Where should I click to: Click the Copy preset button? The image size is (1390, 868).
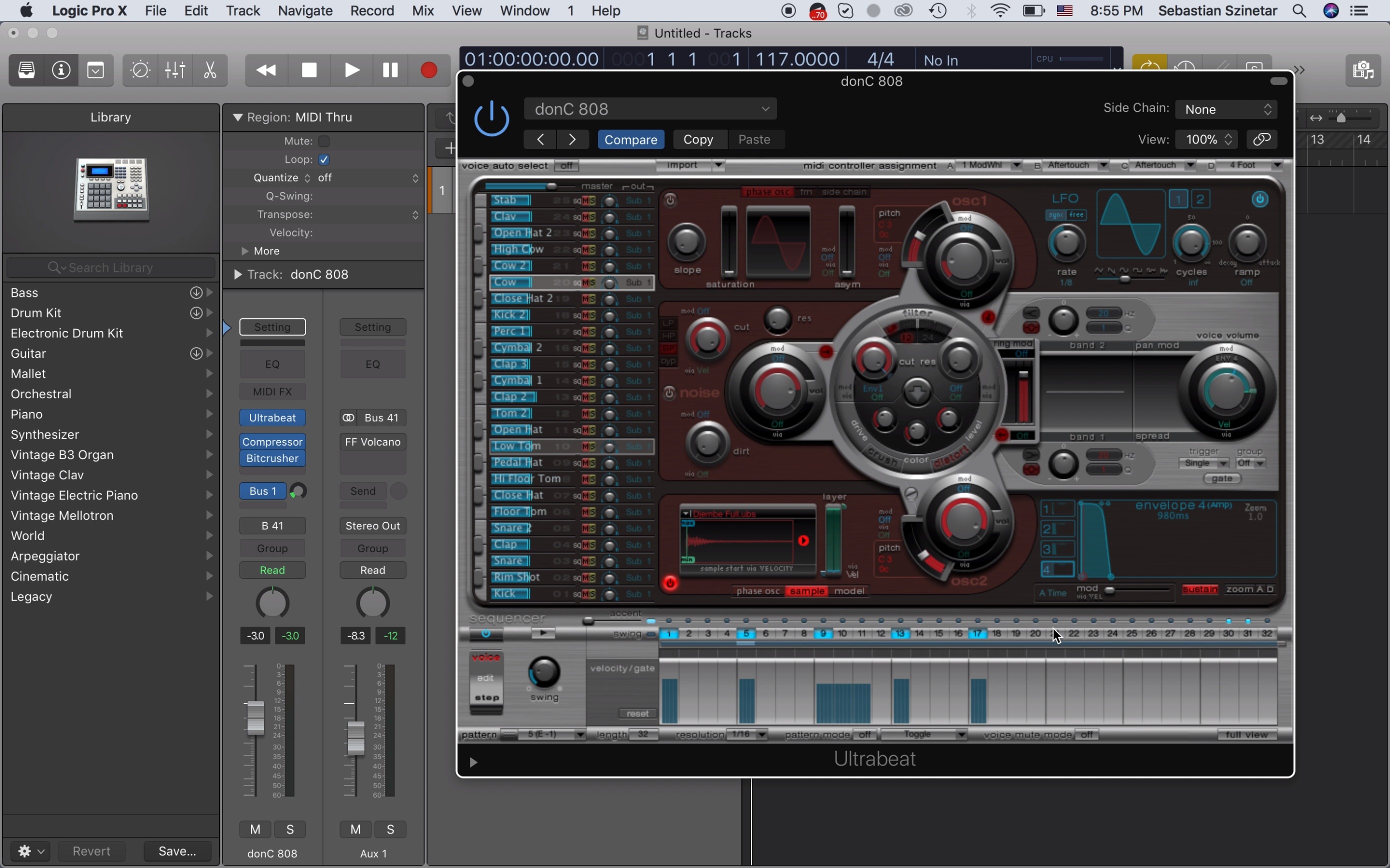[698, 139]
